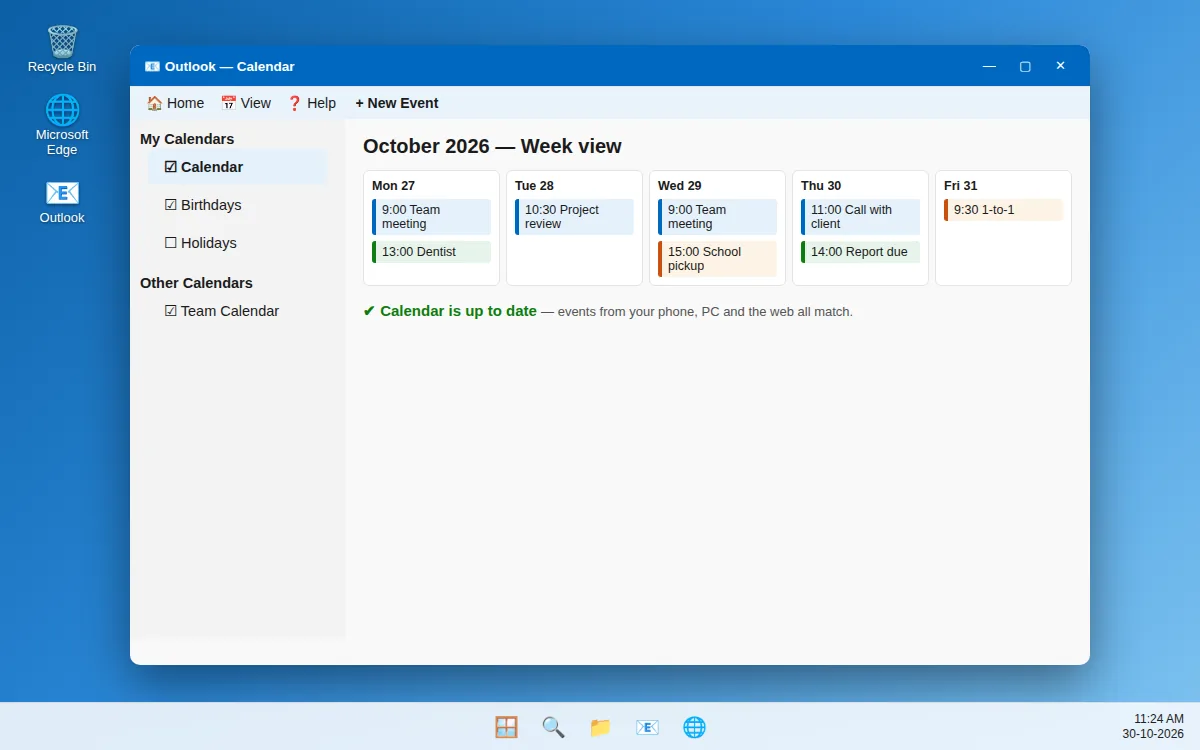Close the Outlook Calendar window
This screenshot has width=1200, height=750.
tap(1060, 66)
